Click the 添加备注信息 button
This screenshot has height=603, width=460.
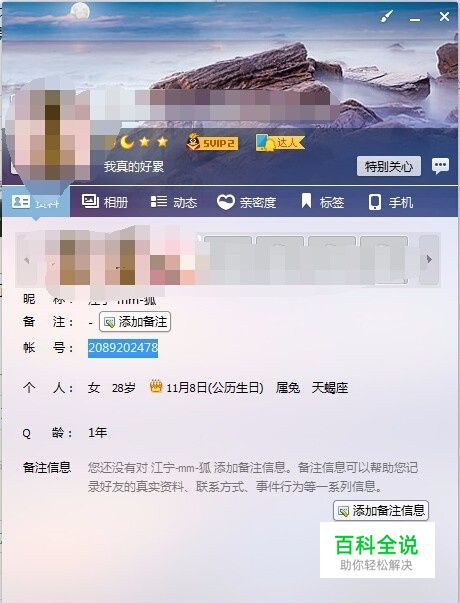click(x=381, y=511)
